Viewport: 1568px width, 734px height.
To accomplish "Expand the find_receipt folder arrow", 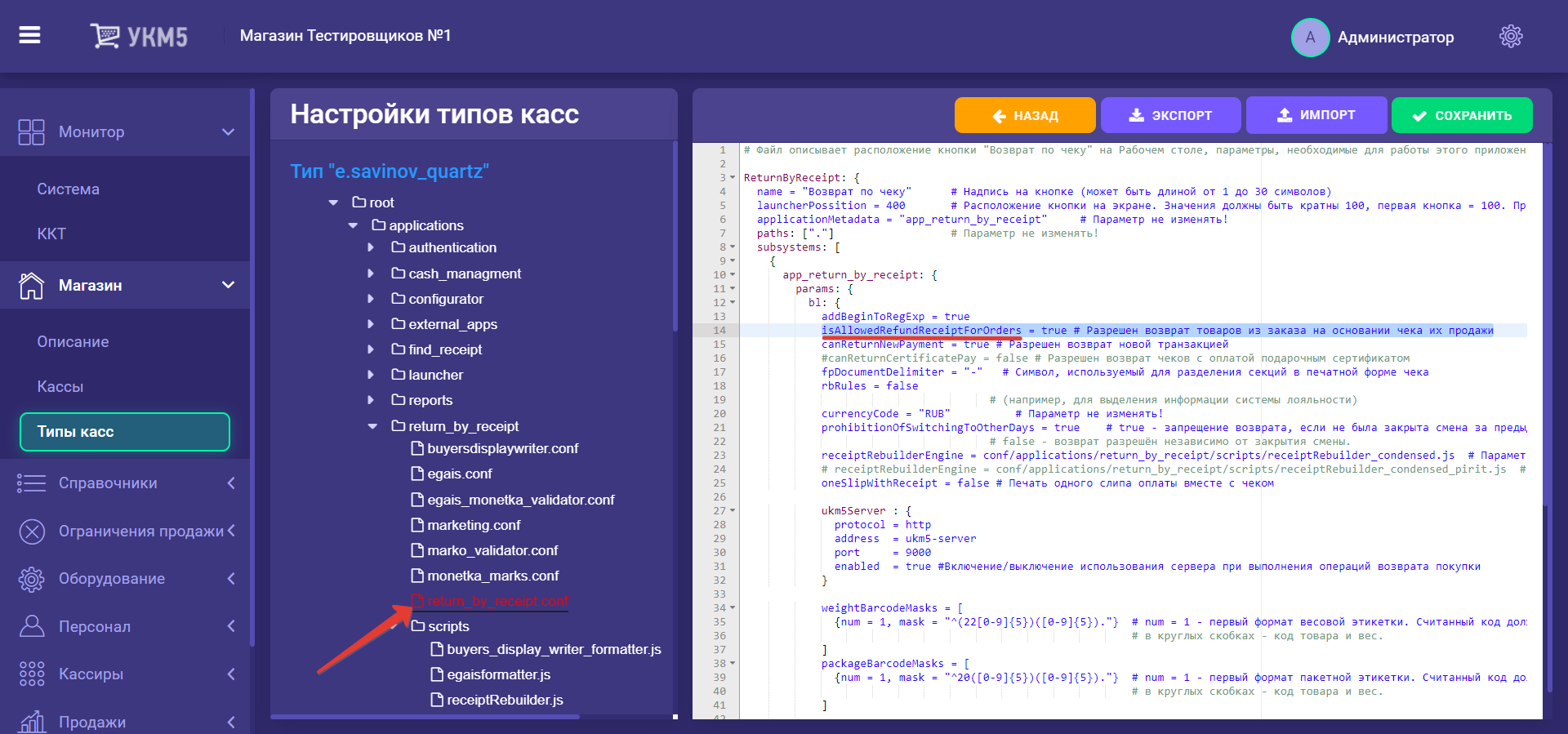I will pos(371,349).
